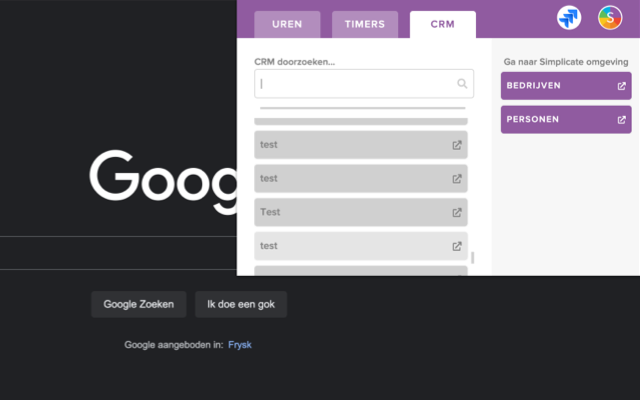Click the colorful S Simplicate logo icon
640x400 pixels.
[609, 17]
